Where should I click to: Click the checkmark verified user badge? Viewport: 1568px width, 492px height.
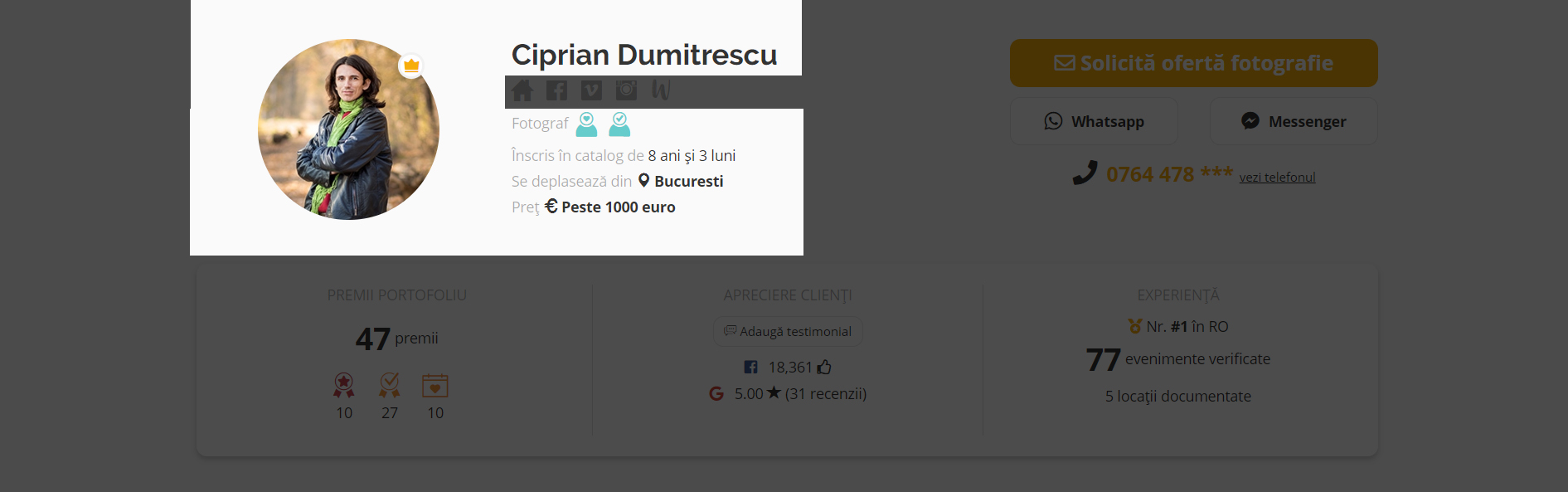619,124
